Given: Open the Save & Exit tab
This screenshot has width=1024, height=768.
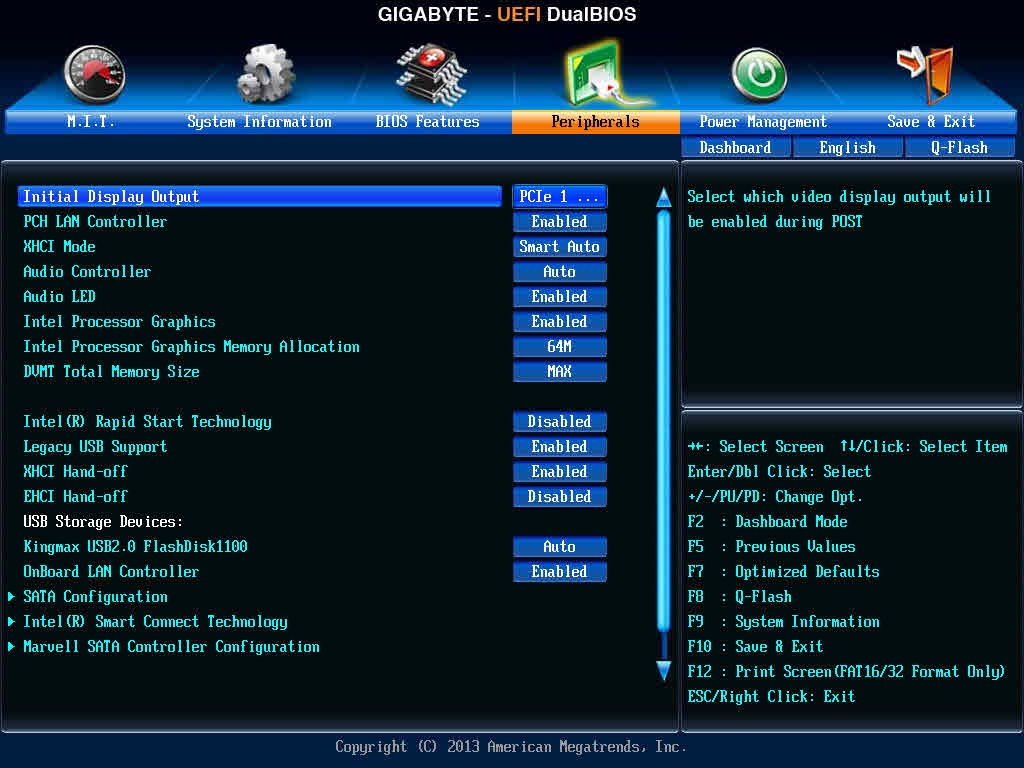Looking at the screenshot, I should pos(931,121).
